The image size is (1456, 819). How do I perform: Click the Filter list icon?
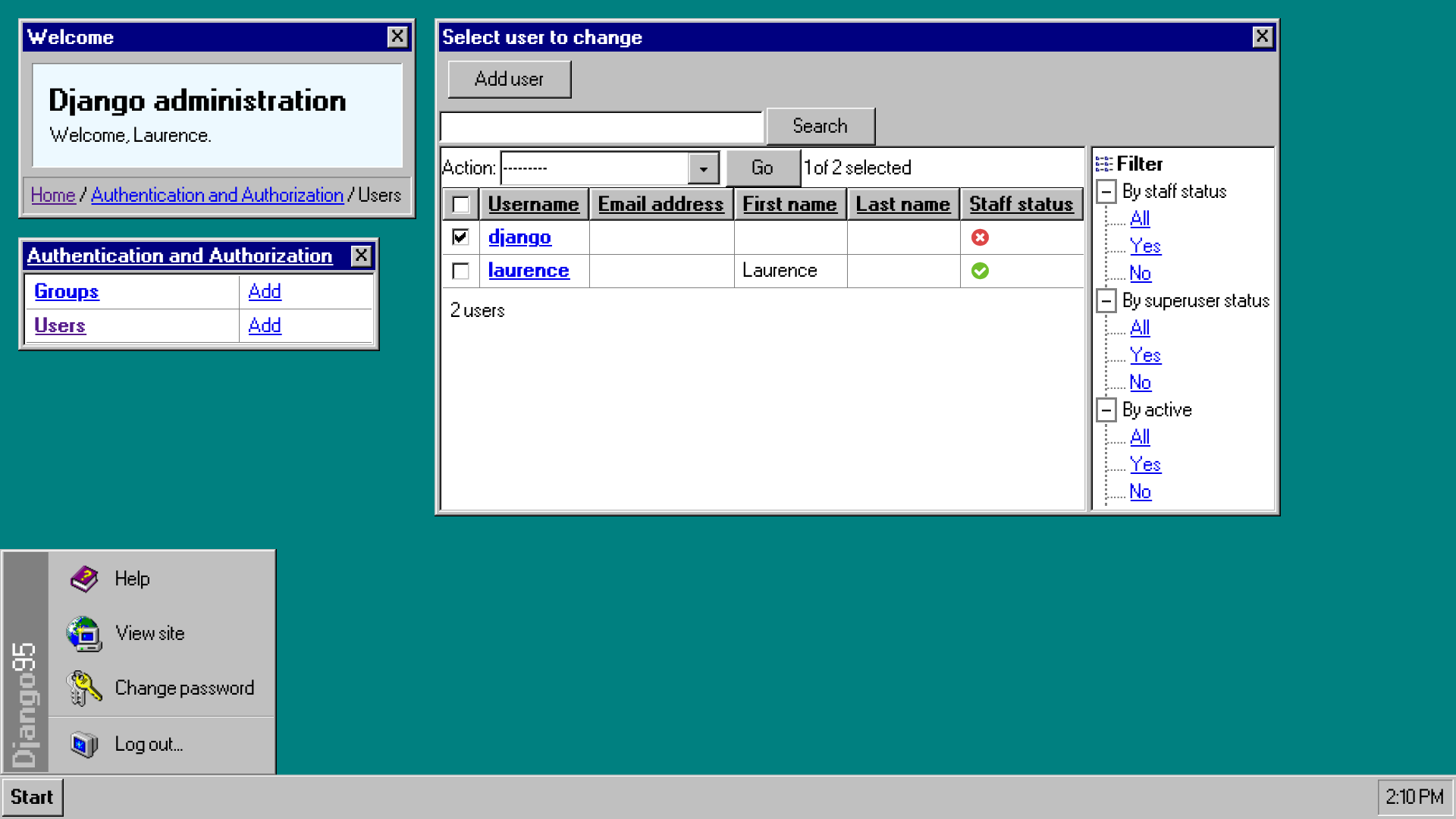(1104, 164)
